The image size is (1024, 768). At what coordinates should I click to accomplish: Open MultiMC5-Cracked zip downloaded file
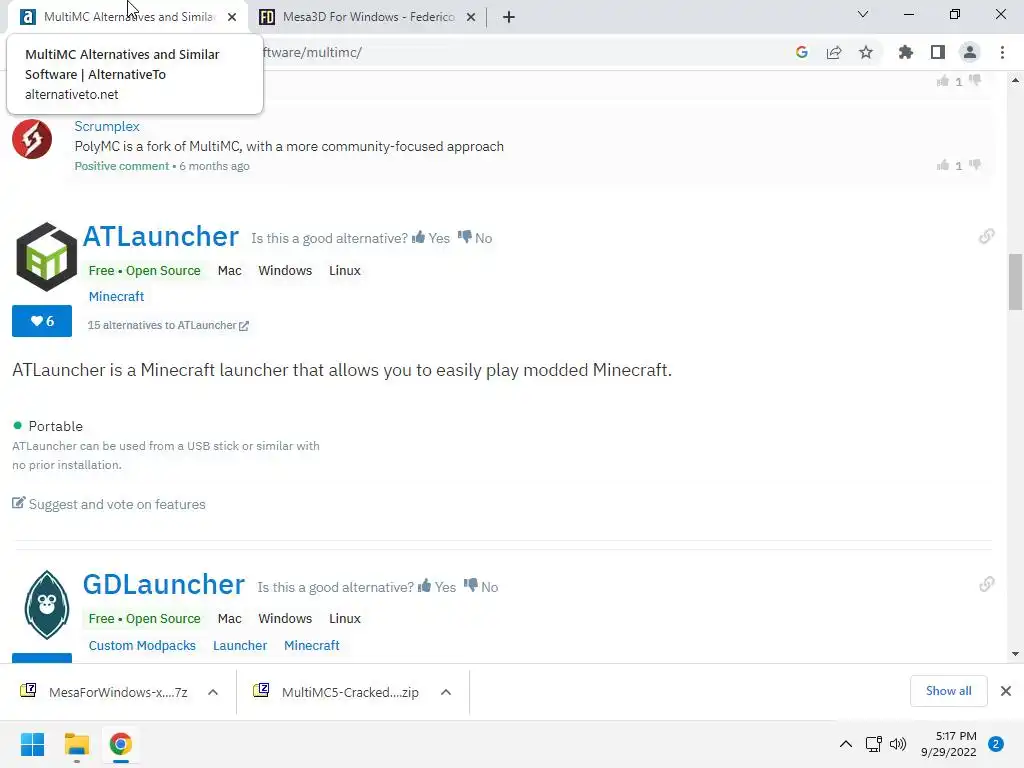point(338,692)
